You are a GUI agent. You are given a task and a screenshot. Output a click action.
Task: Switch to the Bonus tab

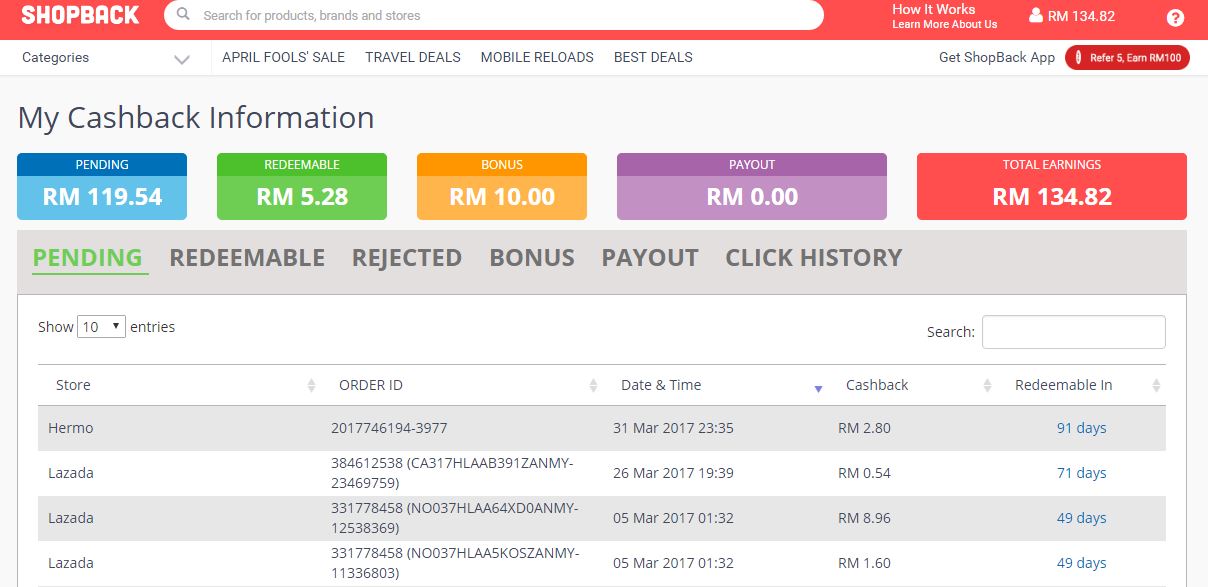point(532,258)
